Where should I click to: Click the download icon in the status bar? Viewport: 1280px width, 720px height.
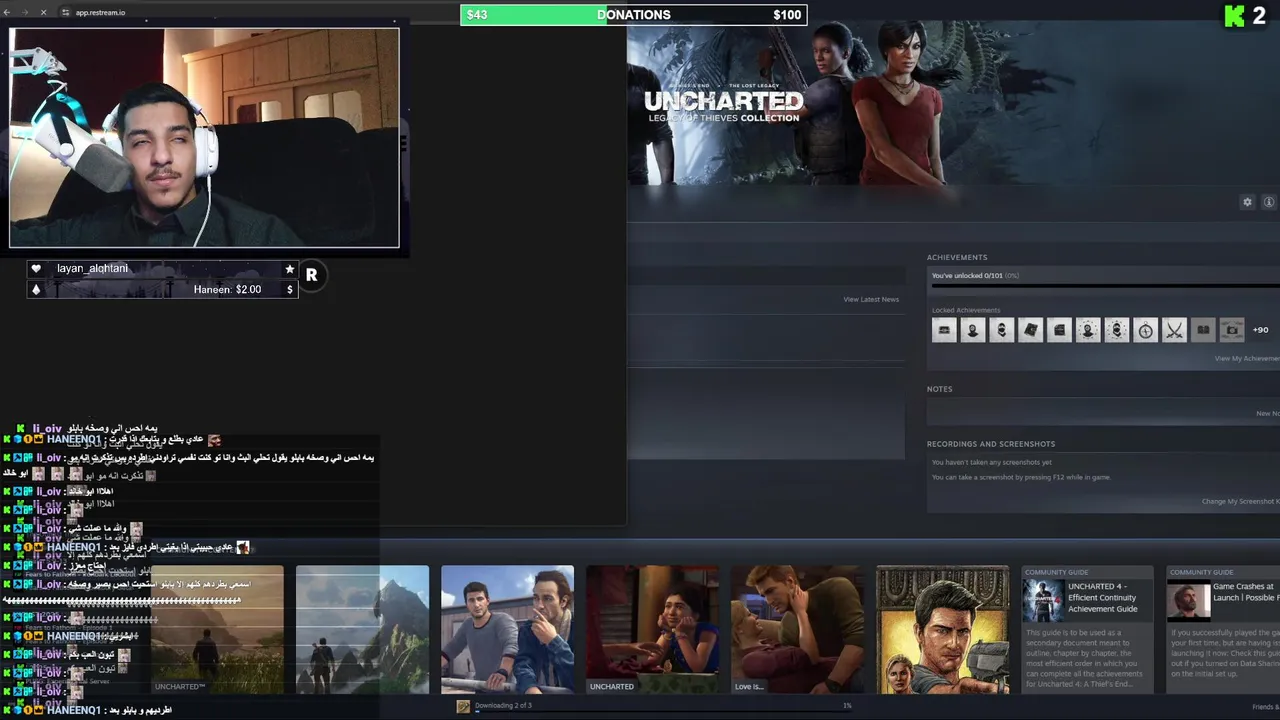point(463,706)
